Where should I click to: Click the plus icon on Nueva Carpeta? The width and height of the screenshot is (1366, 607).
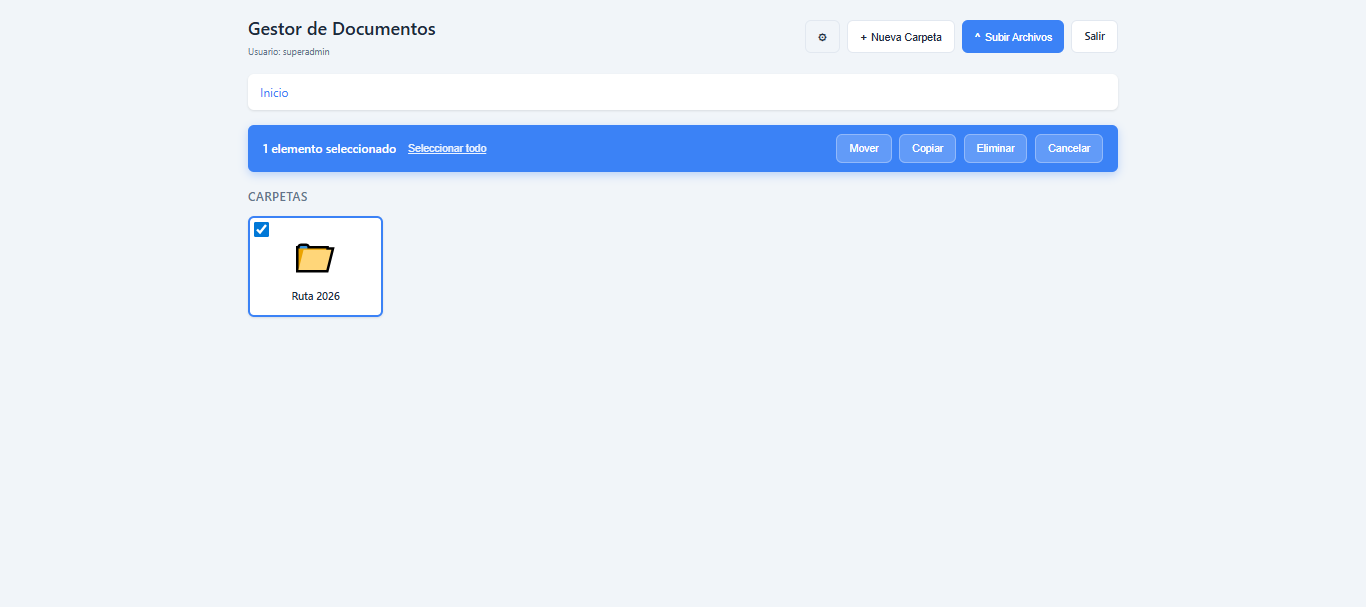click(864, 37)
